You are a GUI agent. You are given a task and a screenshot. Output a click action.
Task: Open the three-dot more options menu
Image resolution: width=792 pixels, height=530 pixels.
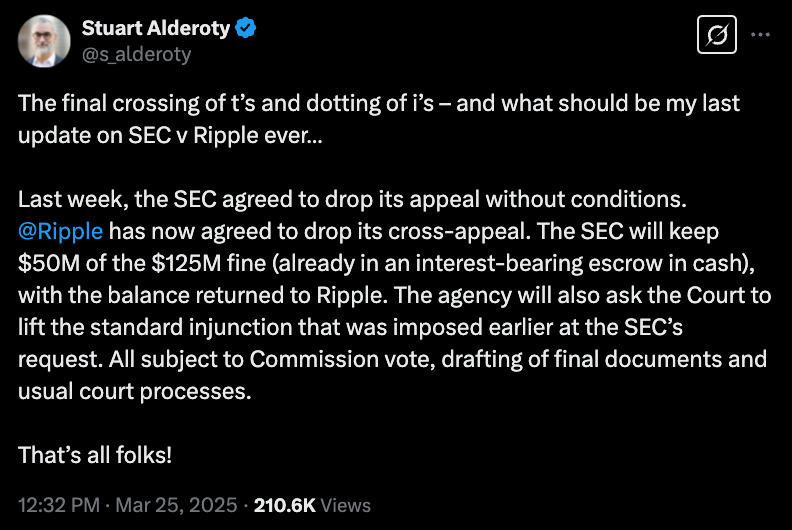click(760, 35)
